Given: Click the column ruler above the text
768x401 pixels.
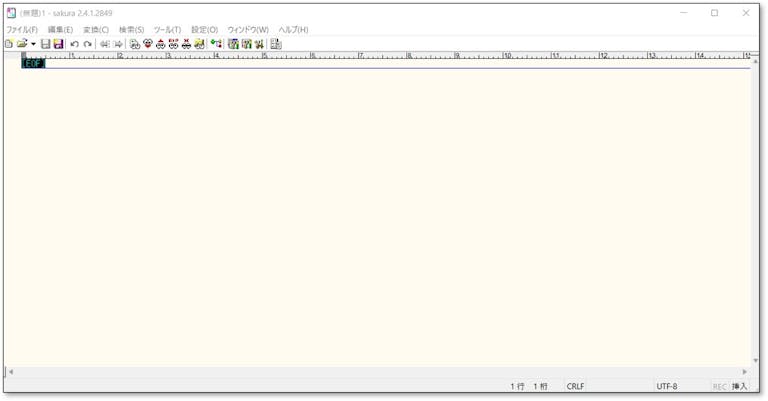Looking at the screenshot, I should click(x=386, y=55).
